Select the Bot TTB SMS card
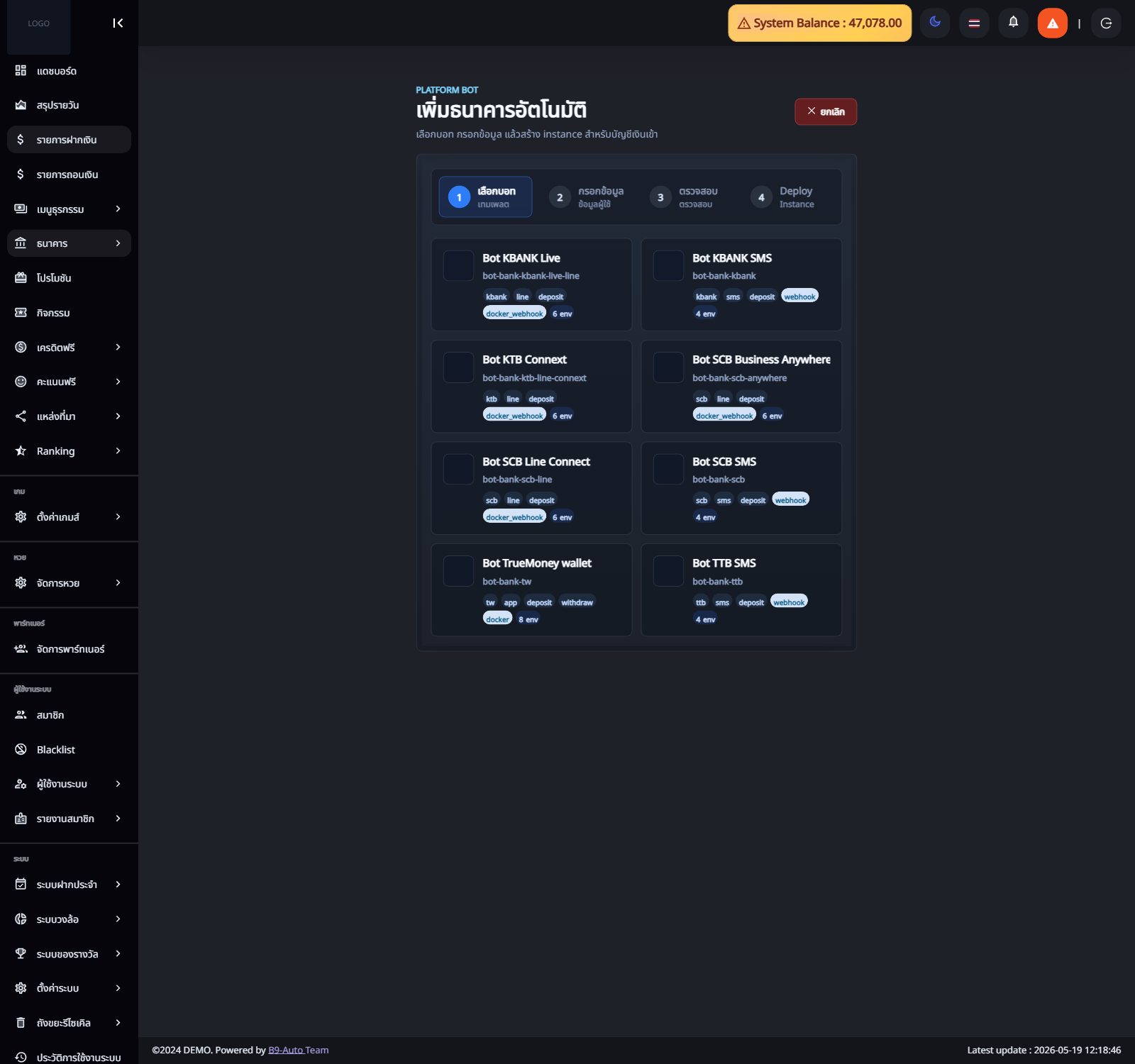 [741, 589]
